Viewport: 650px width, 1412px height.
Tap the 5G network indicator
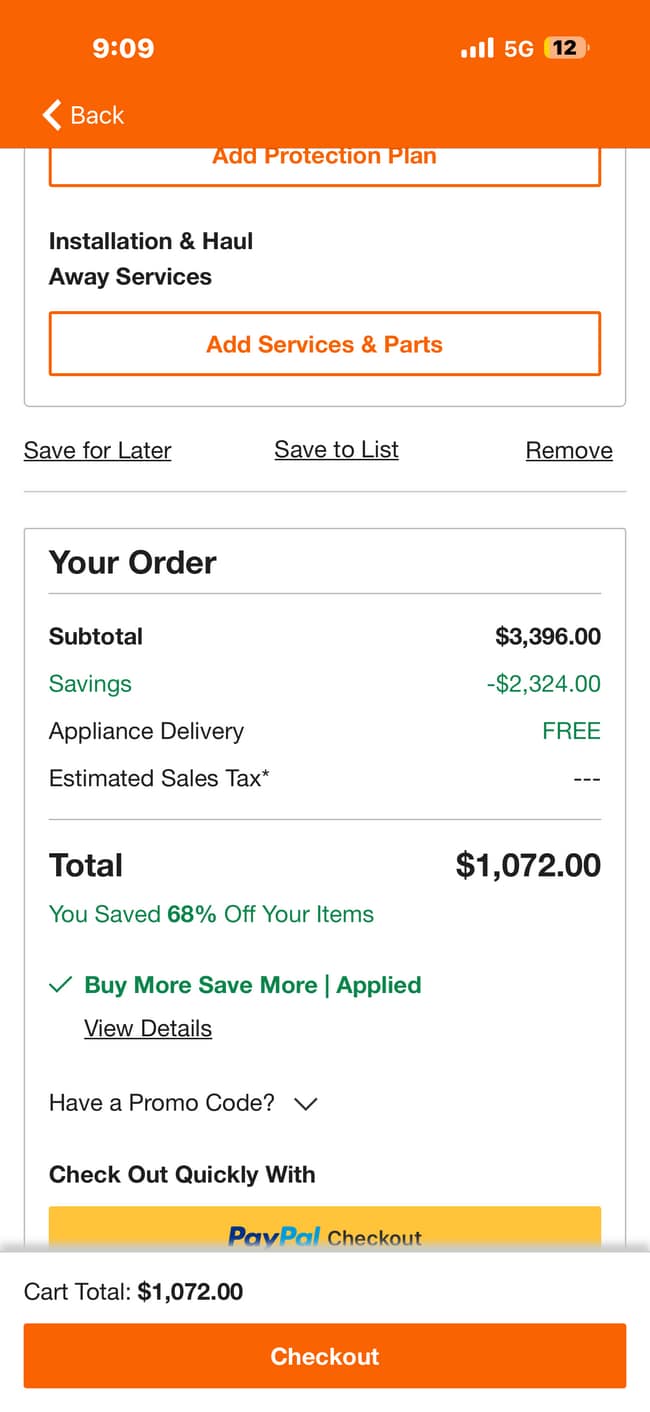518,48
